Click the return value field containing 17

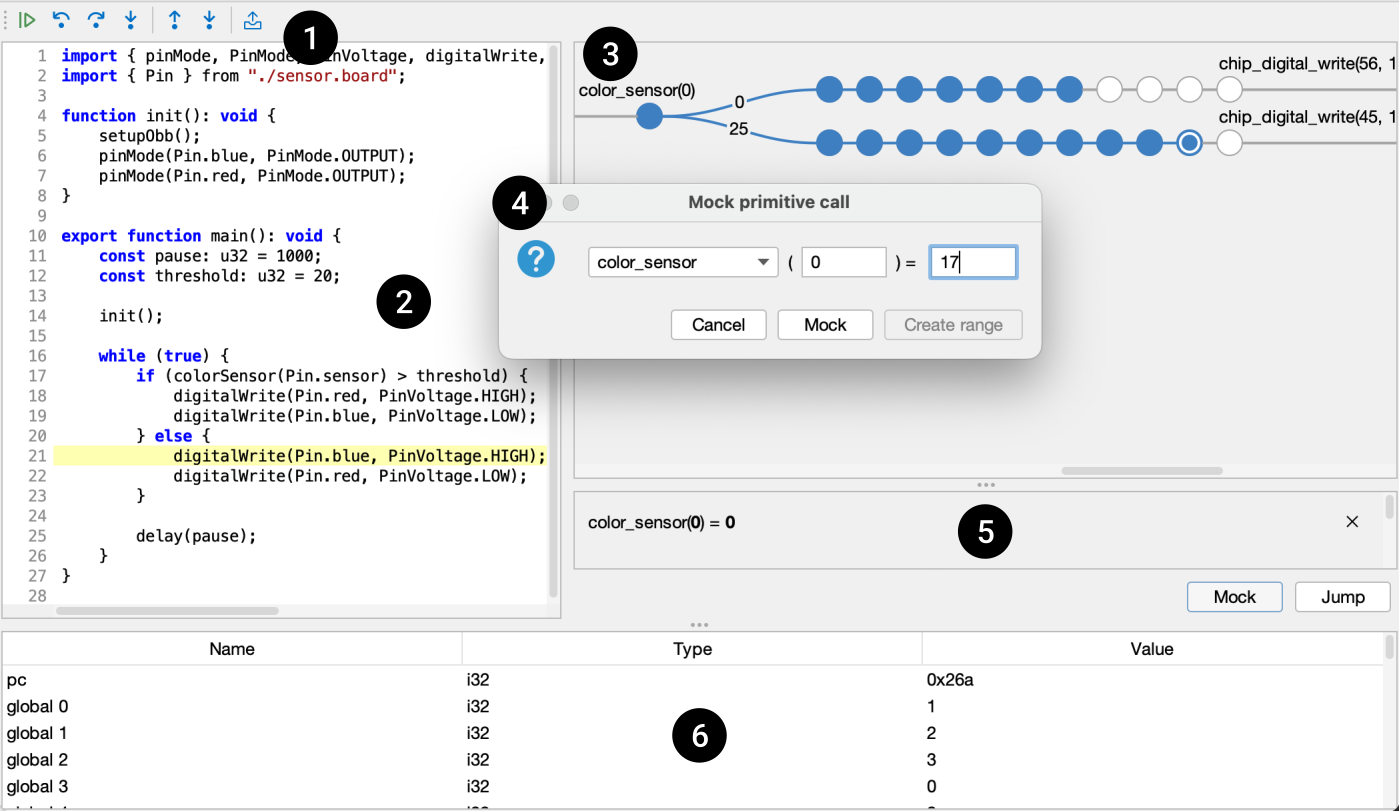[973, 263]
